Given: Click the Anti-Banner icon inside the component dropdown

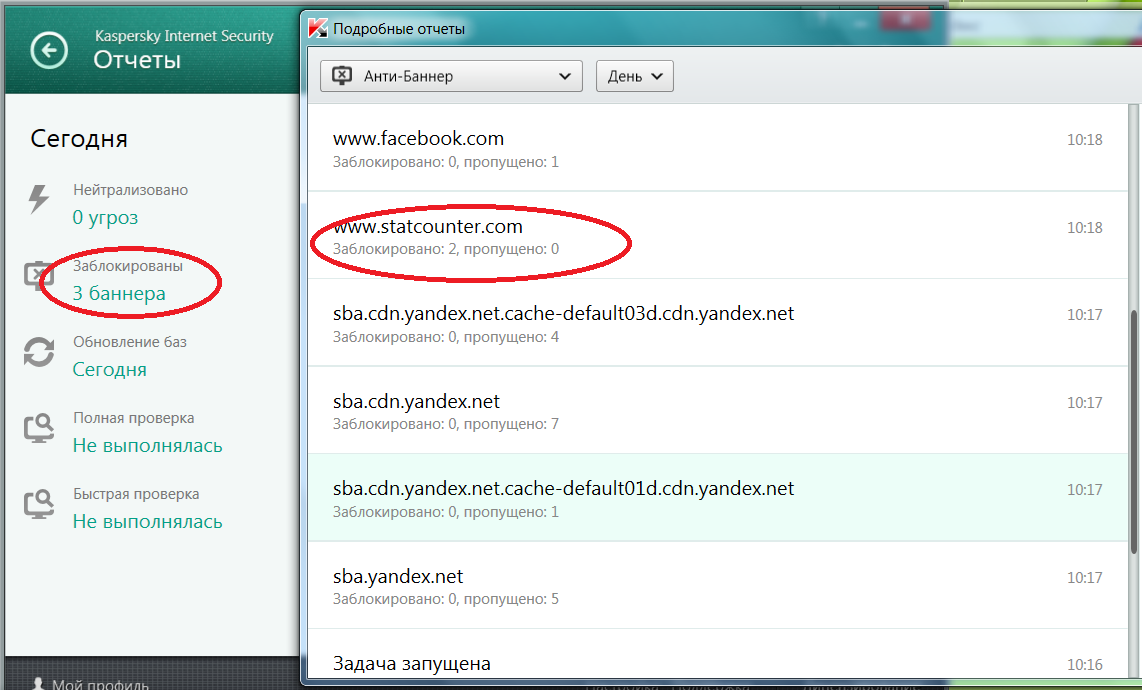Looking at the screenshot, I should tap(342, 76).
